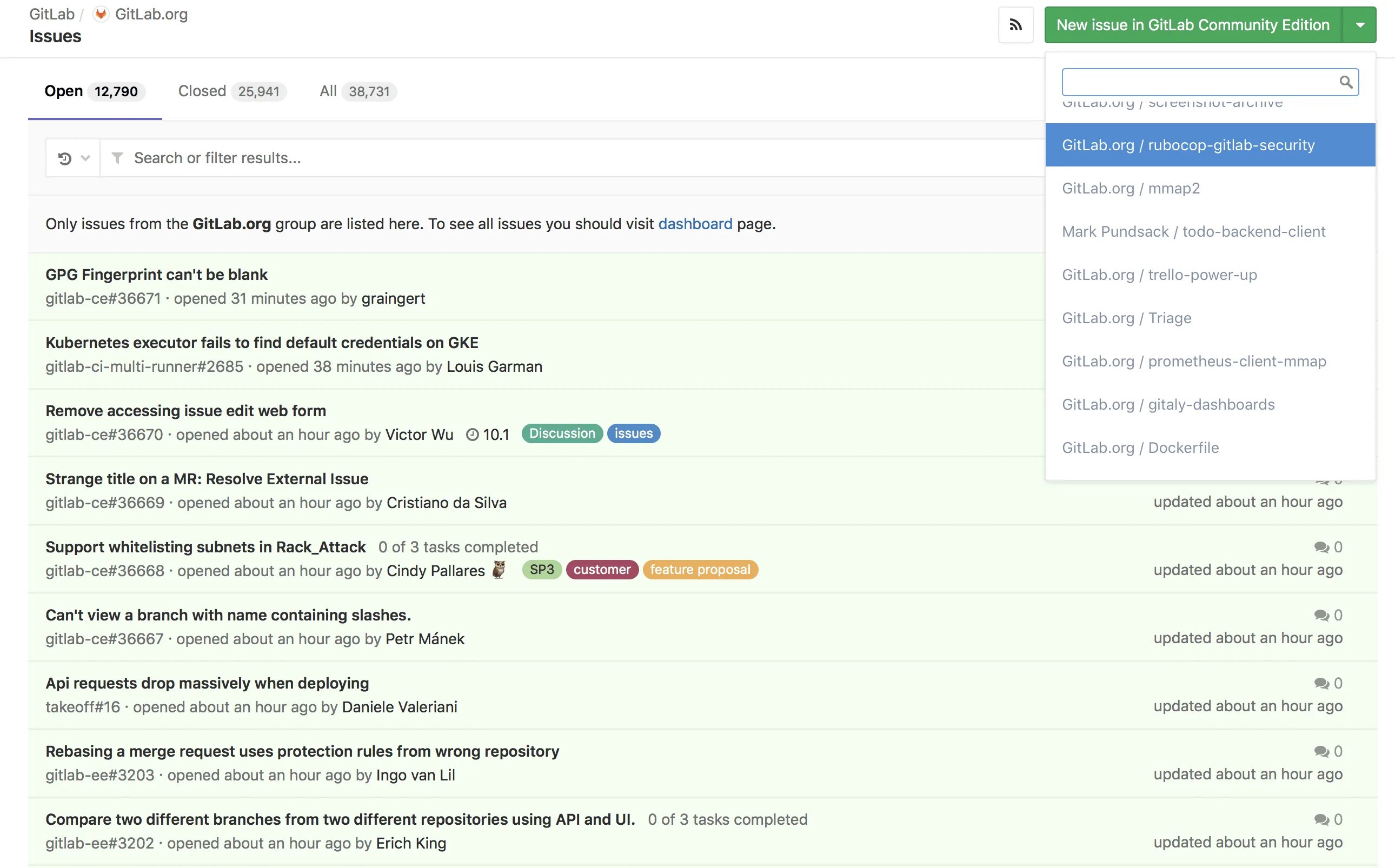Open author Cindy Pallares profile
Viewport: 1395px width, 868px height.
(435, 571)
